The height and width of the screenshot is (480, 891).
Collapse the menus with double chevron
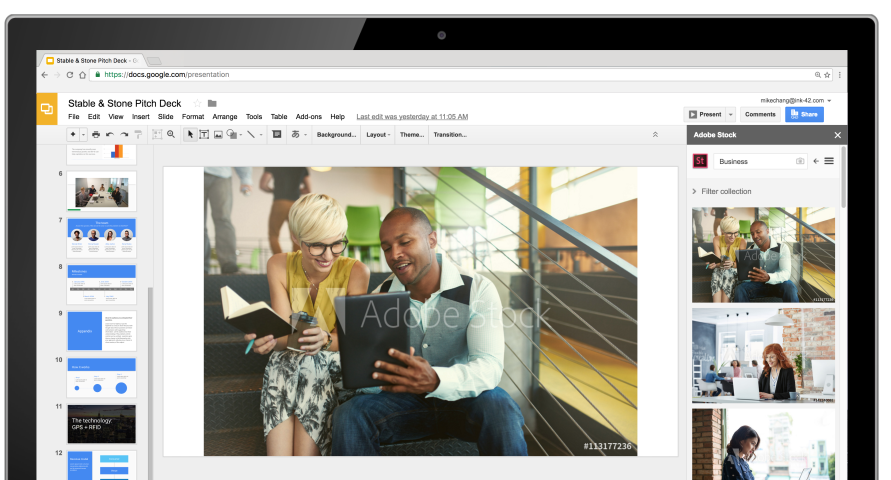[x=655, y=135]
